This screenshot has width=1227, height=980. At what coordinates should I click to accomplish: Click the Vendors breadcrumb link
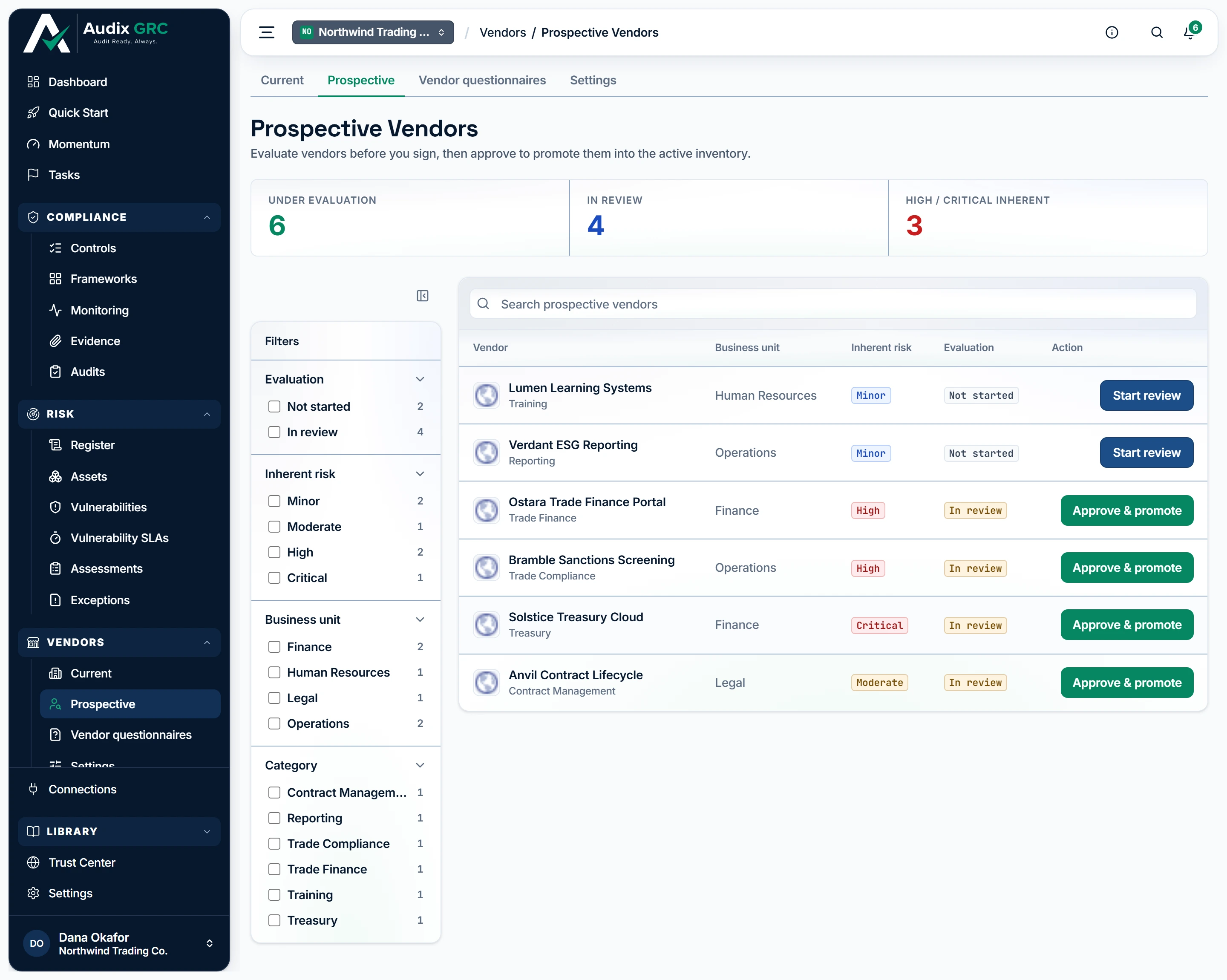click(x=503, y=32)
